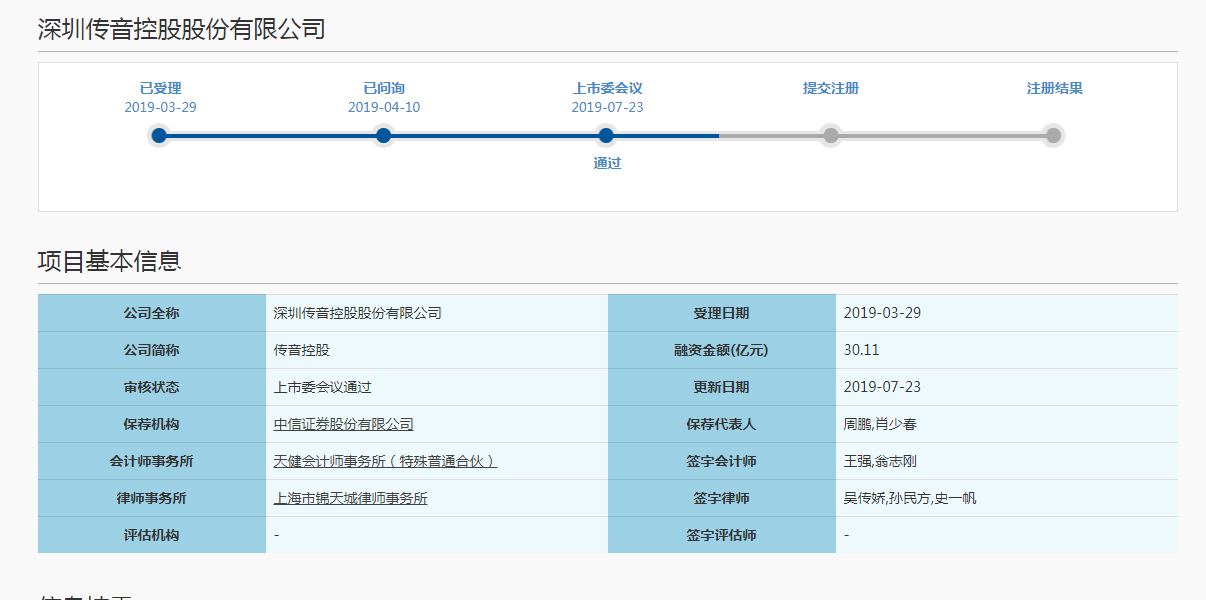Click the 更新日期 value 2019-07-23 in table
This screenshot has width=1206, height=600.
tap(882, 387)
